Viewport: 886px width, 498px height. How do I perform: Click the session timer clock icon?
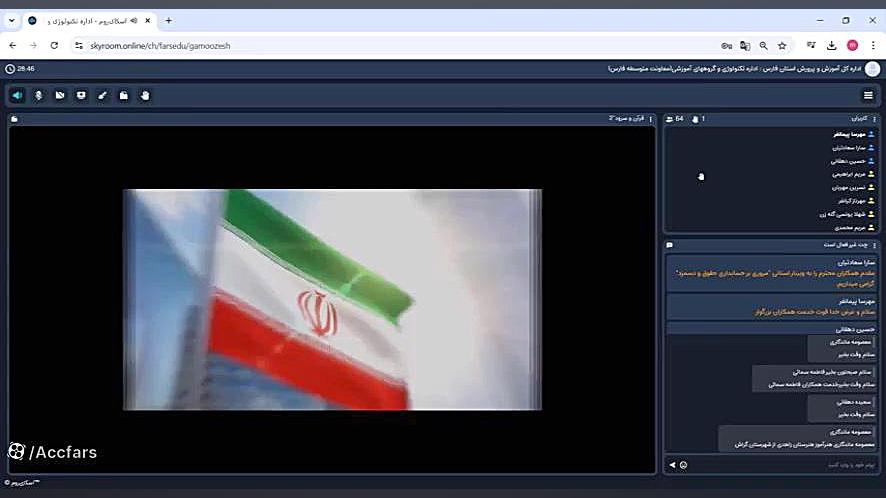coord(10,69)
